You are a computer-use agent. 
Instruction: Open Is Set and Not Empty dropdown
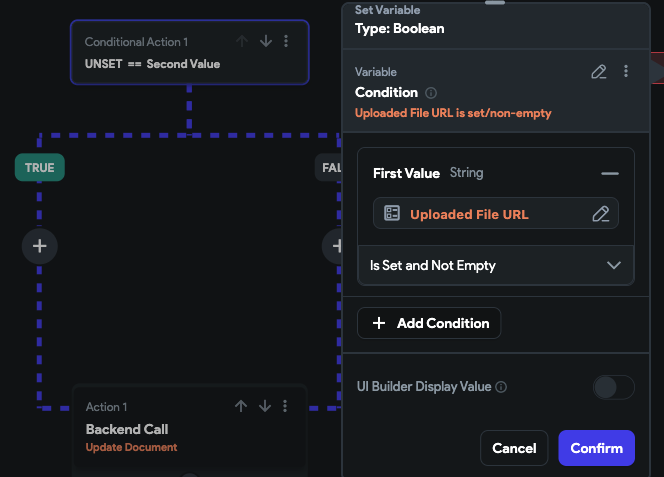click(496, 265)
